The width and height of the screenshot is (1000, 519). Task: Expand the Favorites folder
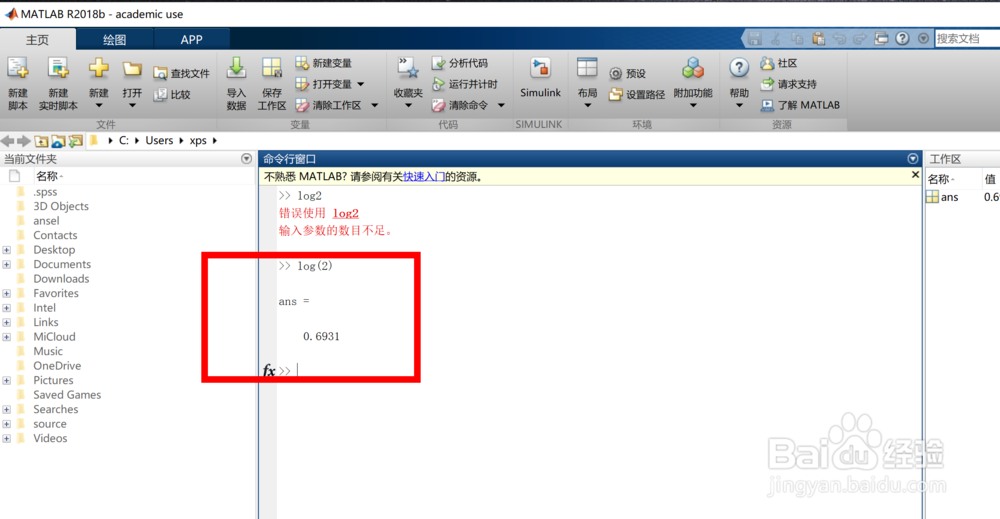click(x=6, y=293)
